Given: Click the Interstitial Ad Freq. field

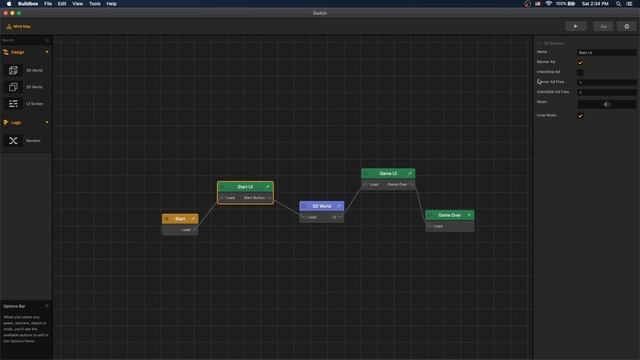Looking at the screenshot, I should click(607, 92).
